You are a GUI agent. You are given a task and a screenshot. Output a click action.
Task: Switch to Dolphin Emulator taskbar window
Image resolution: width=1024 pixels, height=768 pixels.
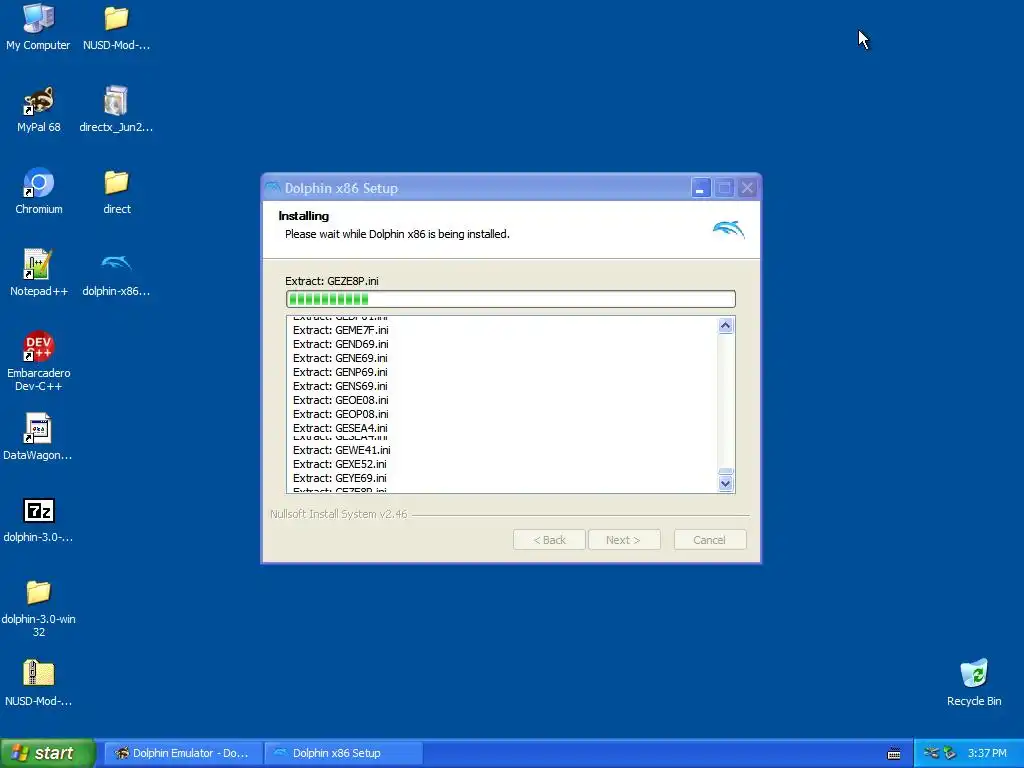(183, 753)
